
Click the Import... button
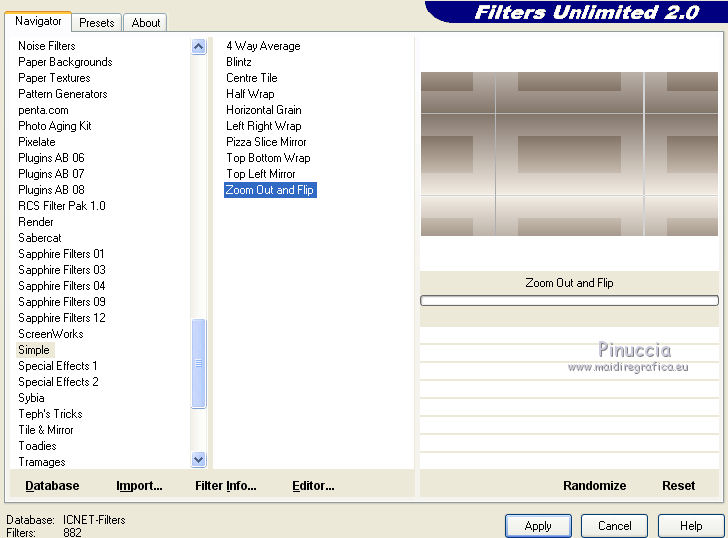click(139, 486)
